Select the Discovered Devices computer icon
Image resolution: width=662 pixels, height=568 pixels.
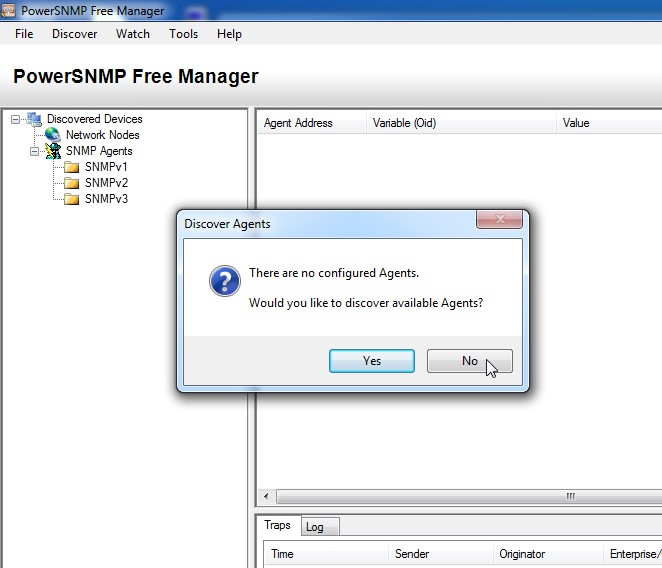34,119
